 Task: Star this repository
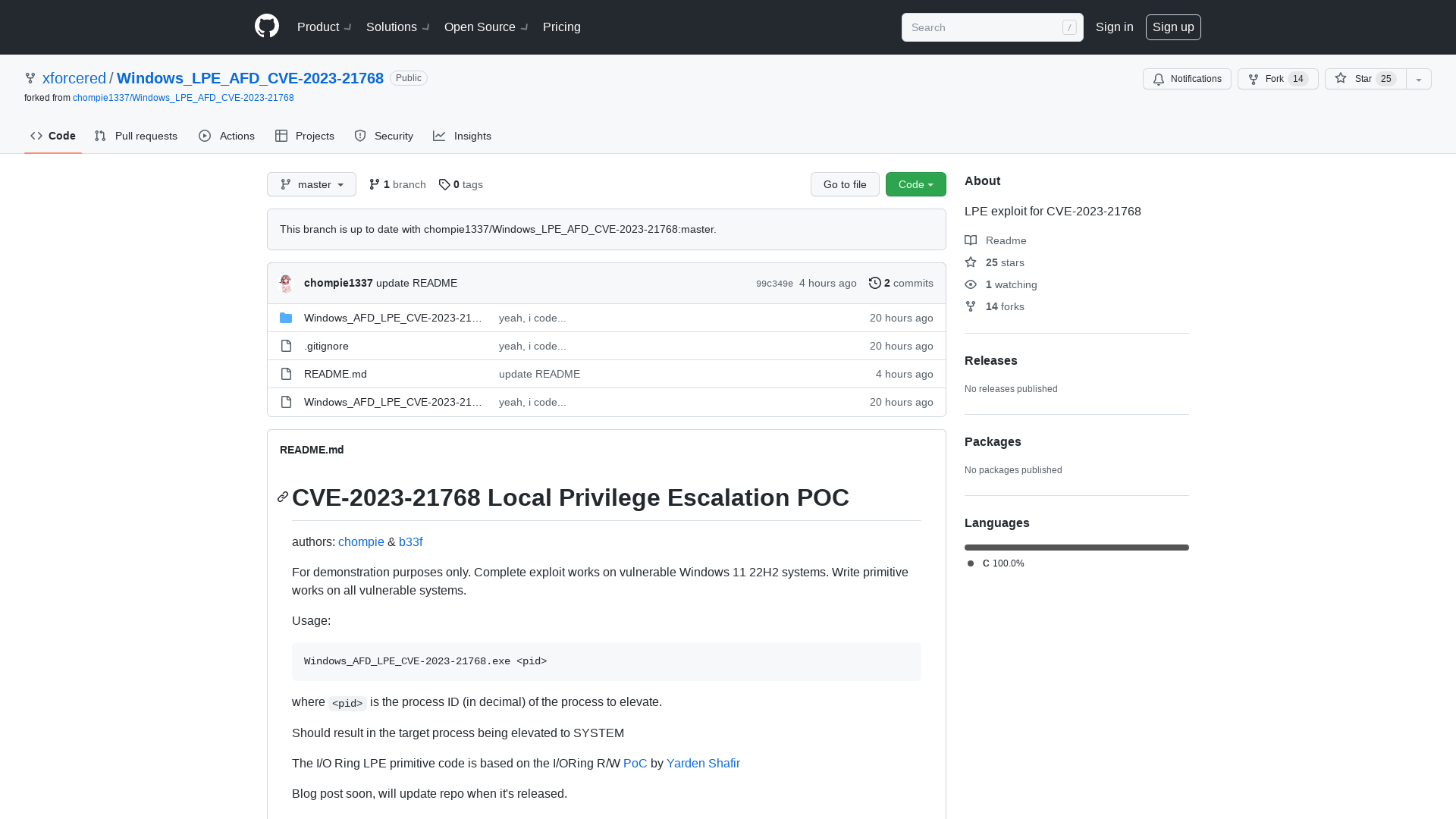click(x=1366, y=79)
